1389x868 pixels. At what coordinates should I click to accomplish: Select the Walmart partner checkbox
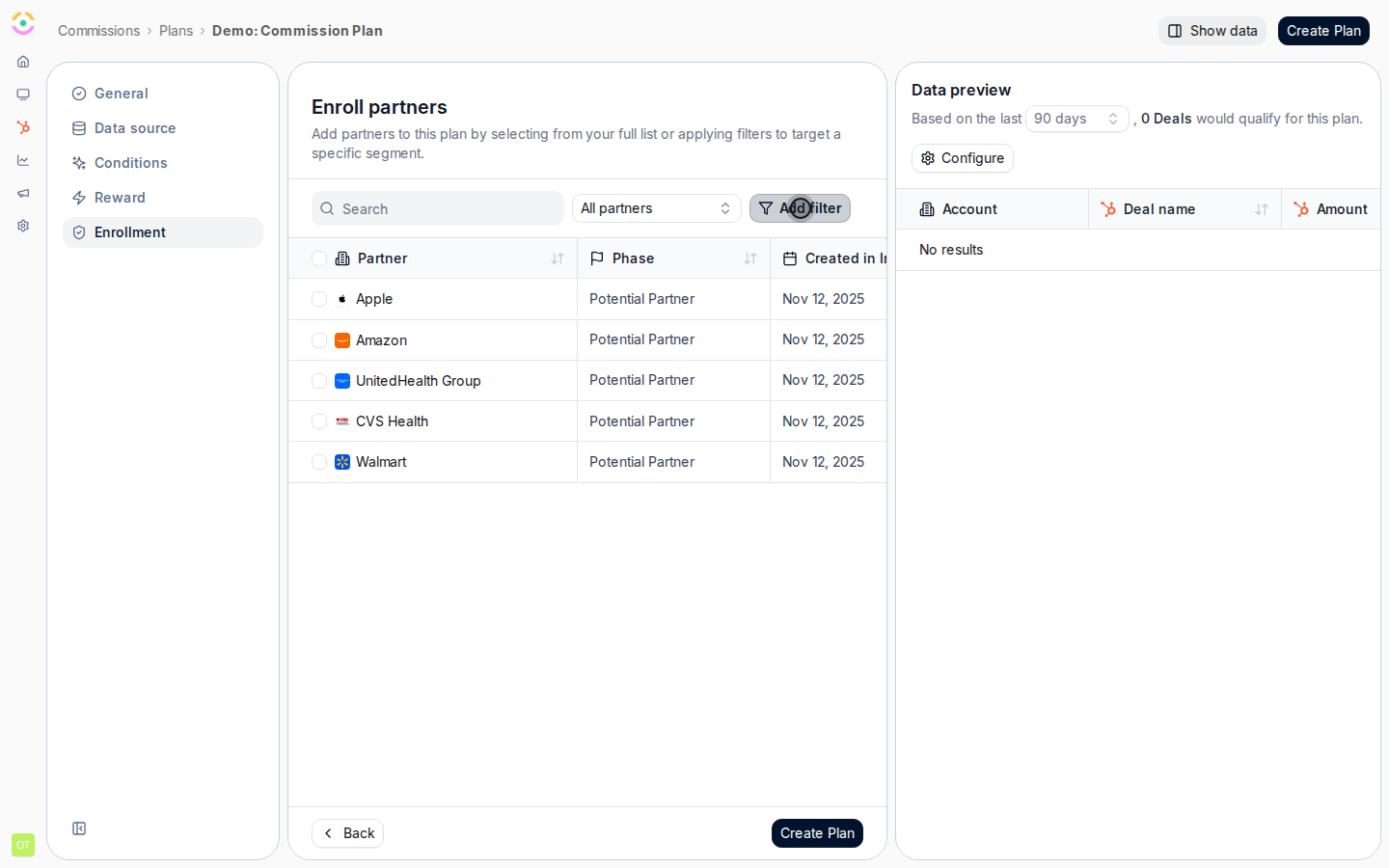pyautogui.click(x=319, y=462)
